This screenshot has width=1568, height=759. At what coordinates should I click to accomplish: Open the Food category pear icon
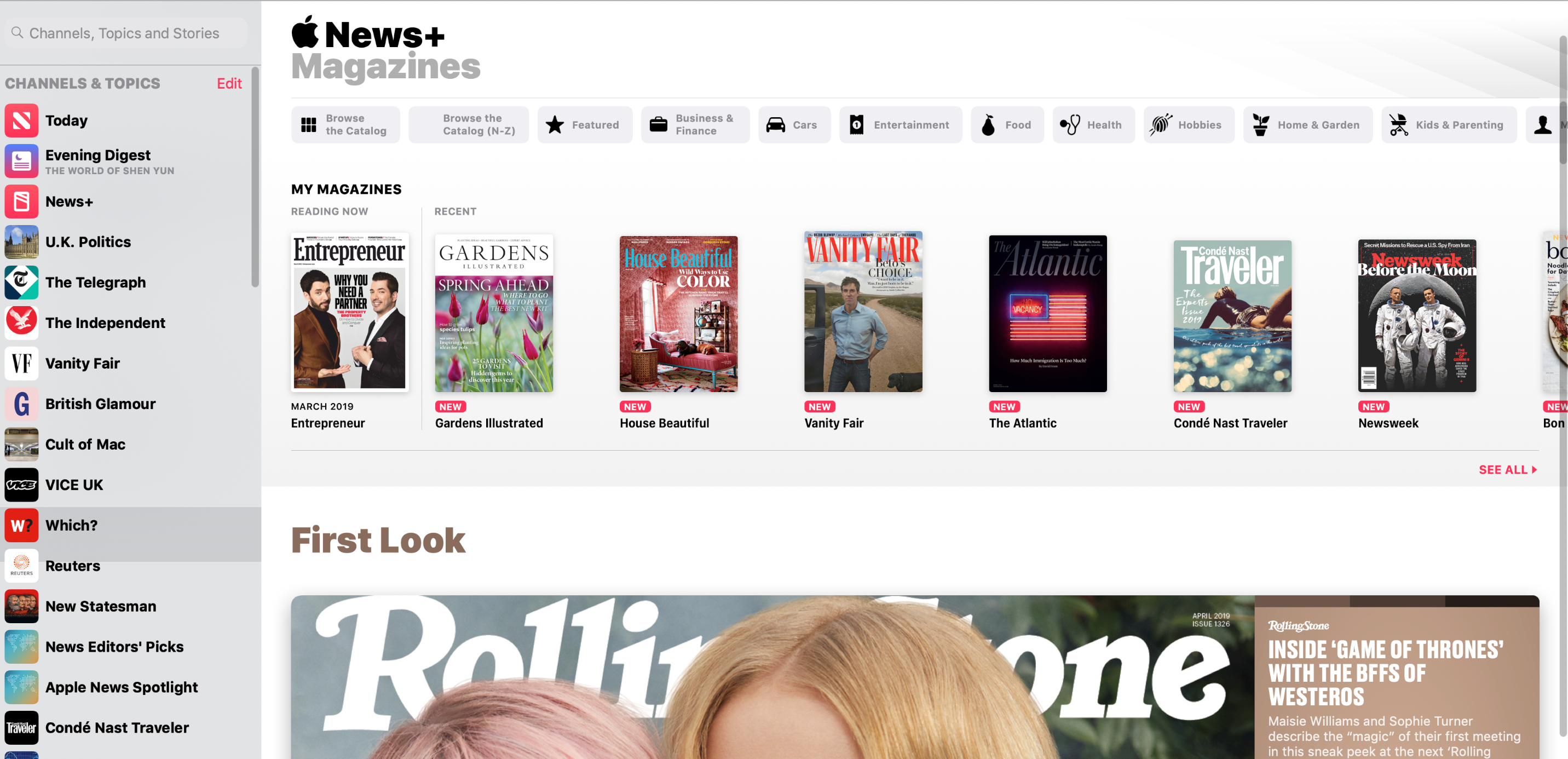pos(989,125)
